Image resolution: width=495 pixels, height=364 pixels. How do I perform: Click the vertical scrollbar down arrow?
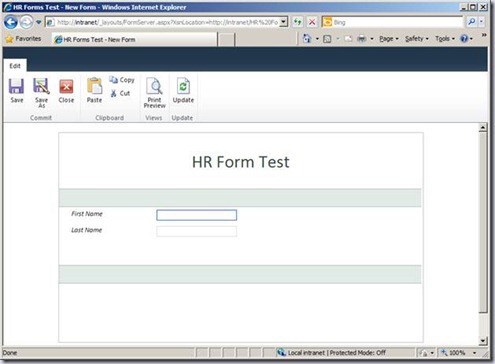[483, 340]
